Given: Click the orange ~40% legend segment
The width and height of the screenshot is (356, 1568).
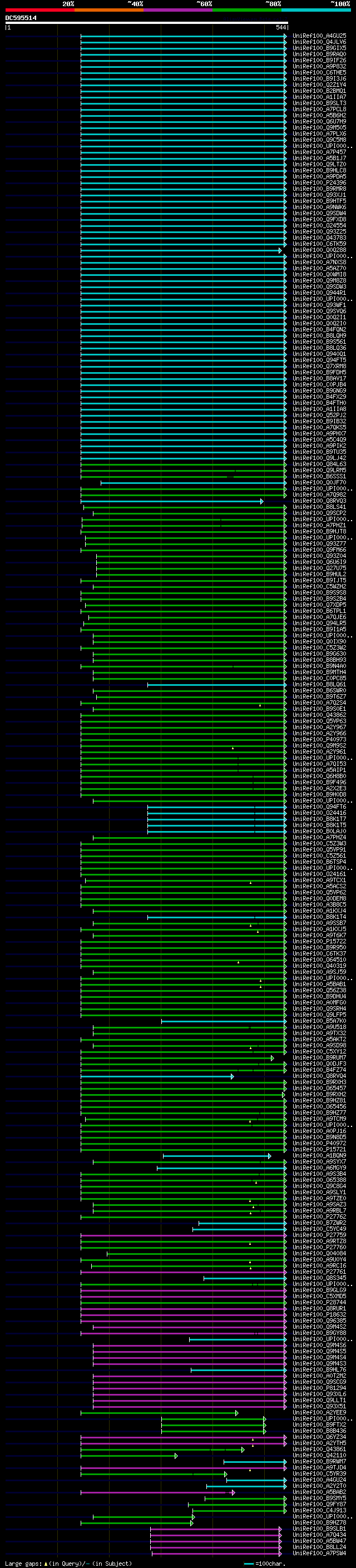Looking at the screenshot, I should point(109,10).
